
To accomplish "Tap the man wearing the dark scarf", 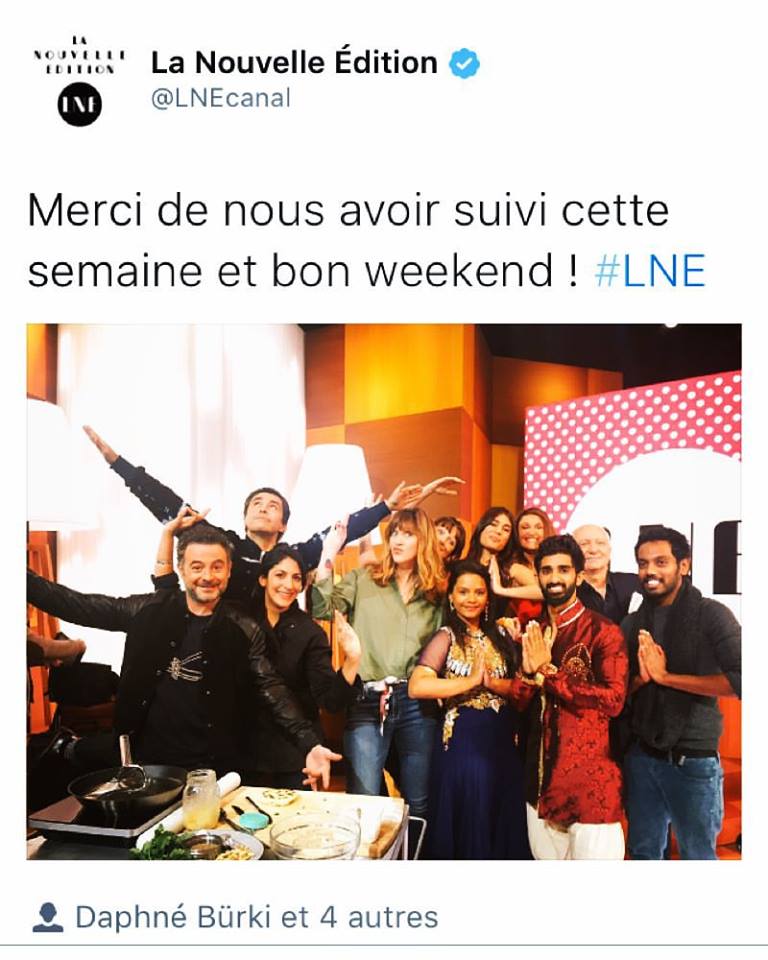I will pos(680,692).
